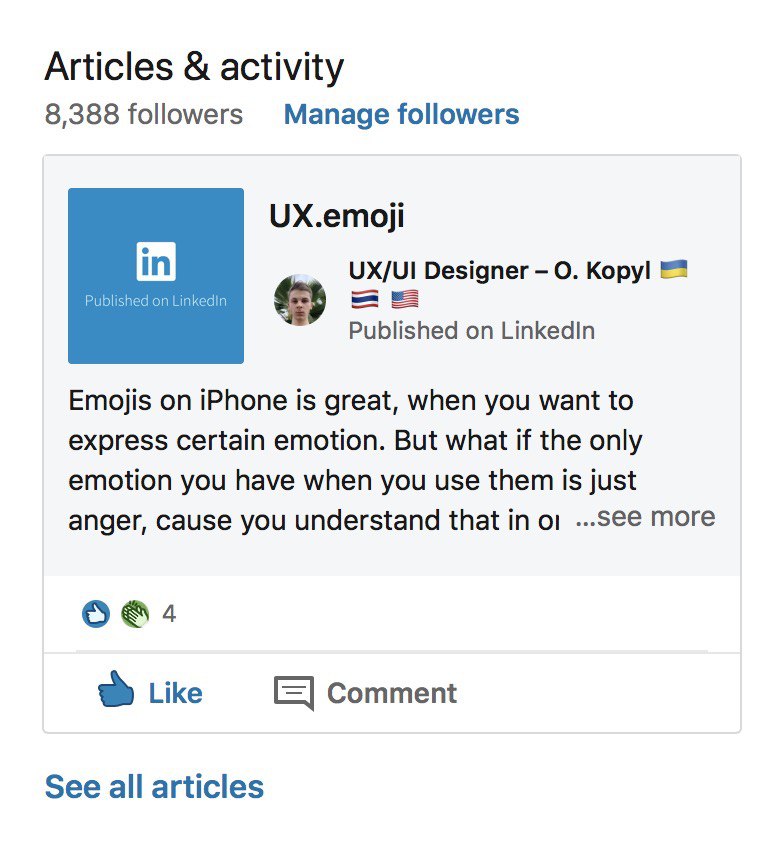Click the article excerpt text about Emojis
The height and width of the screenshot is (846, 774).
[353, 460]
